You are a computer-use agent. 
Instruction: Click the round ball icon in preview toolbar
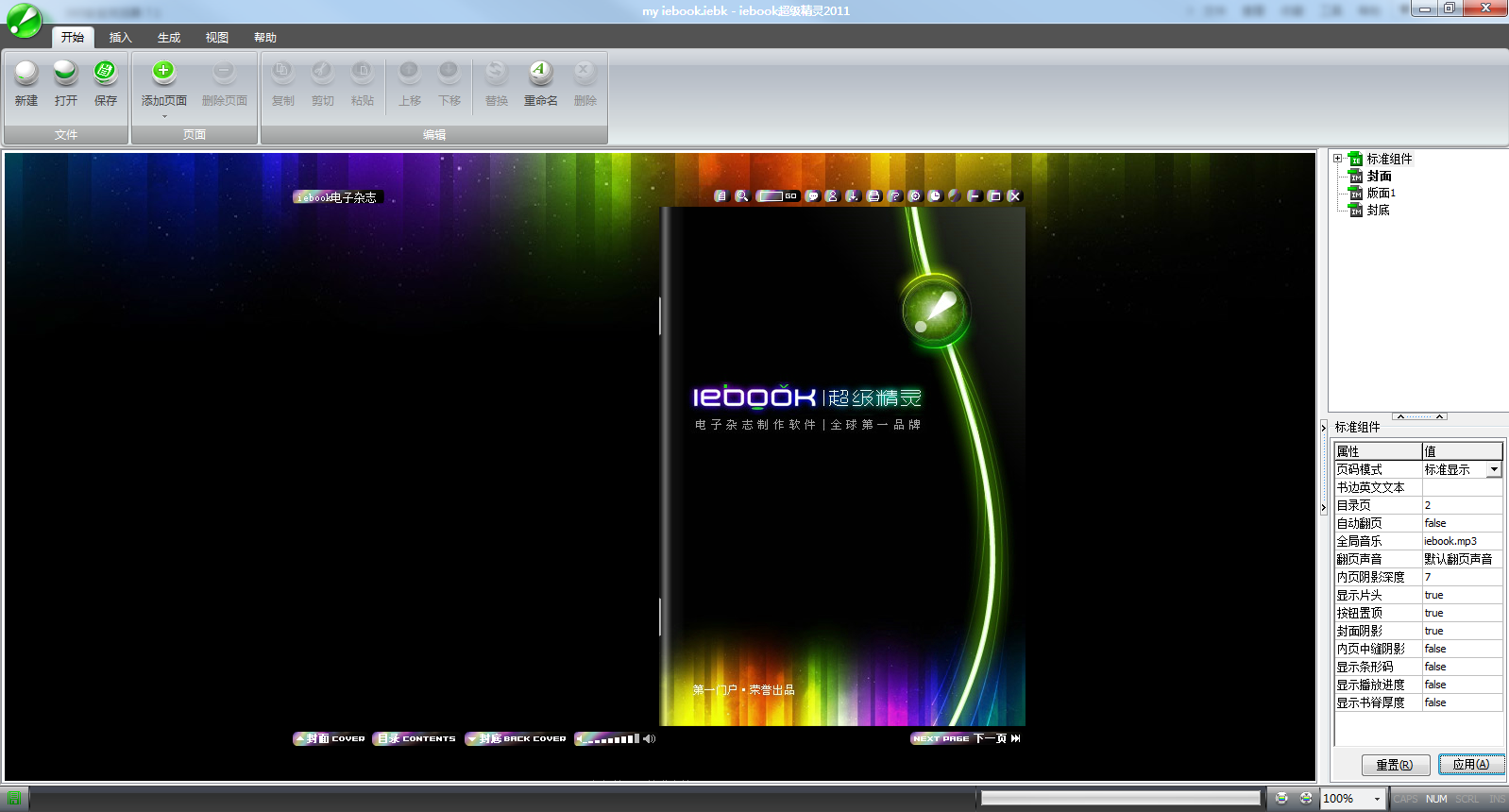point(955,196)
